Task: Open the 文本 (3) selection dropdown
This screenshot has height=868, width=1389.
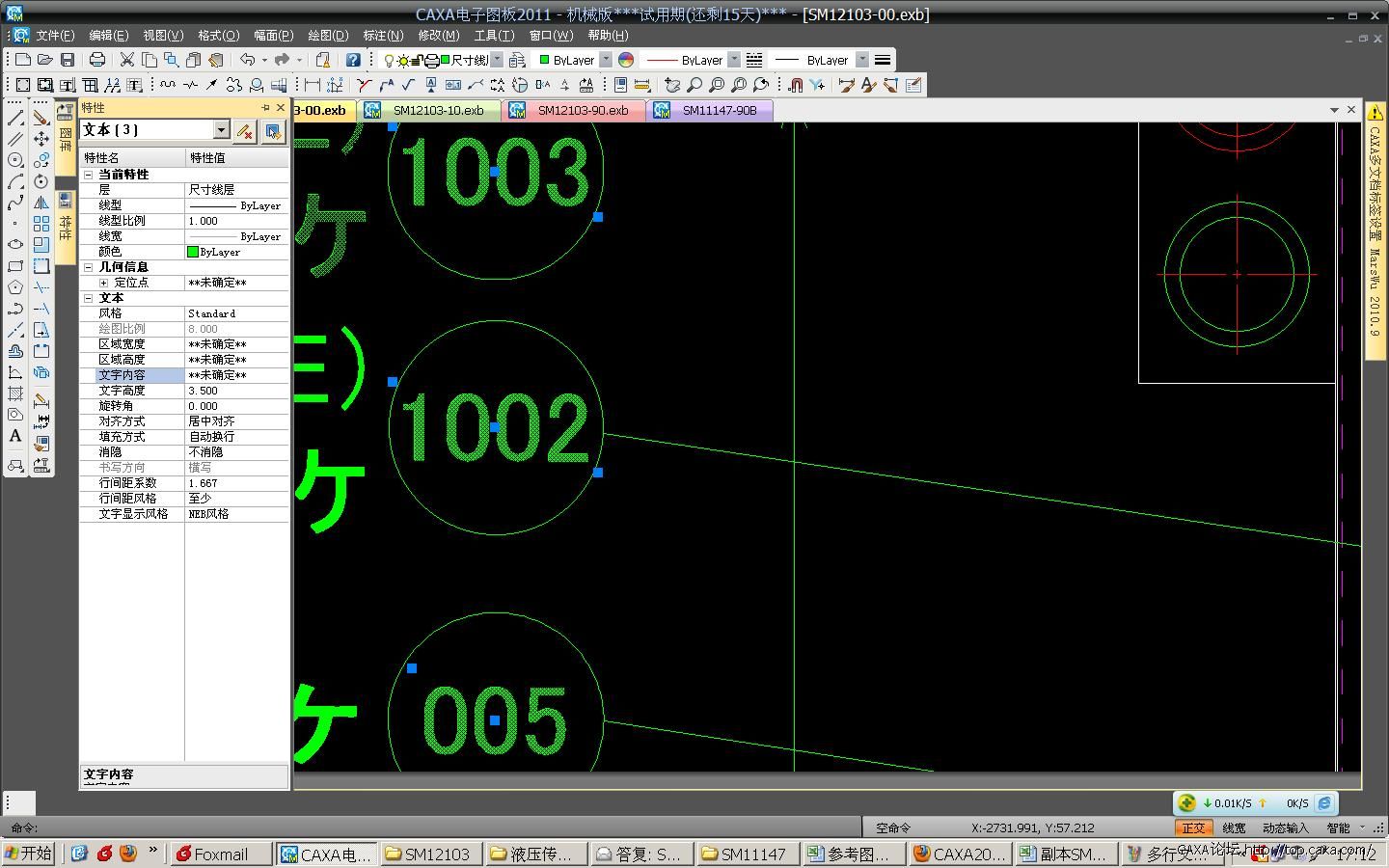Action: point(221,130)
